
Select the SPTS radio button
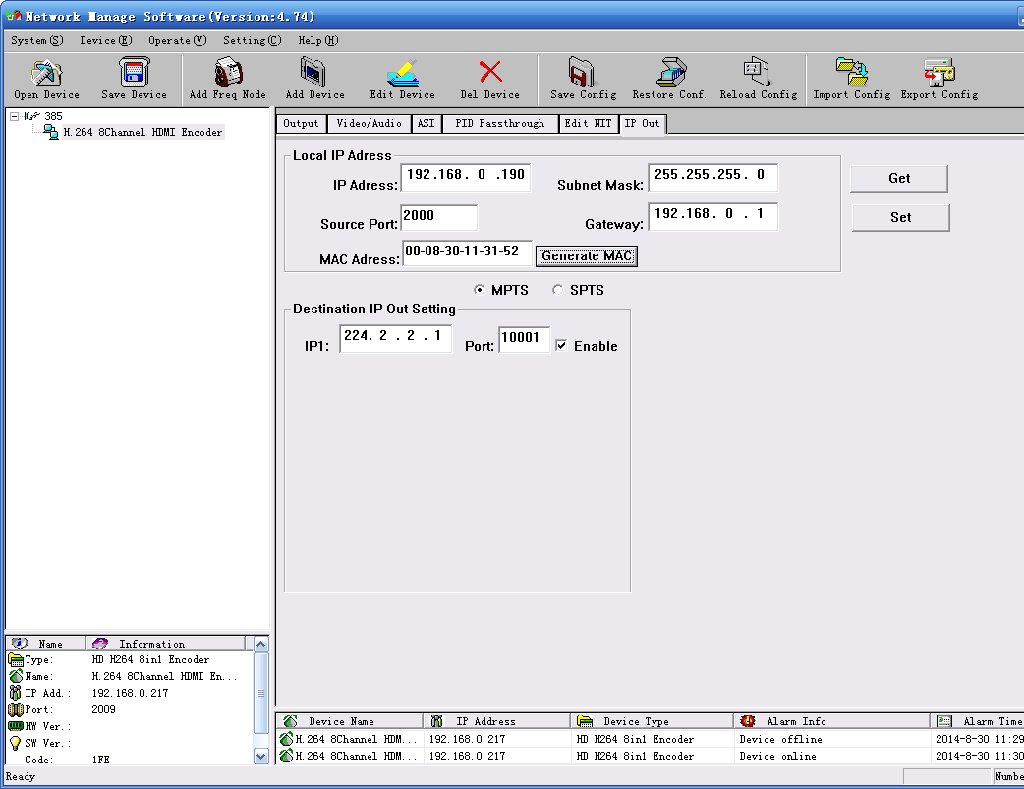(558, 290)
